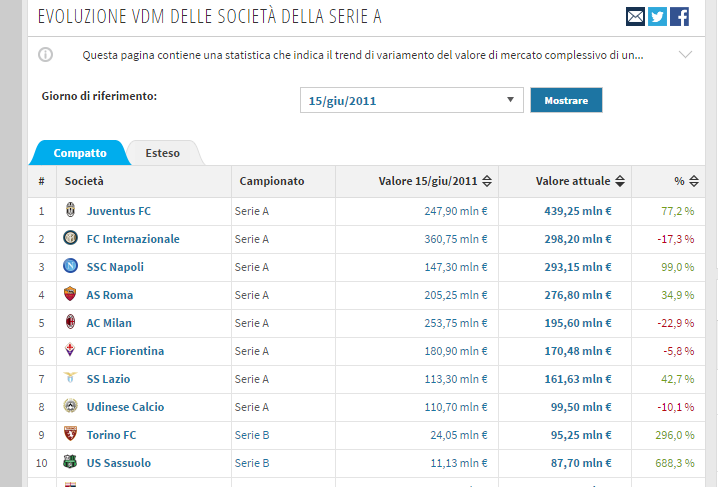Screen dimensions: 718x487
Task: Click the Juventus FC club crest
Action: click(70, 211)
